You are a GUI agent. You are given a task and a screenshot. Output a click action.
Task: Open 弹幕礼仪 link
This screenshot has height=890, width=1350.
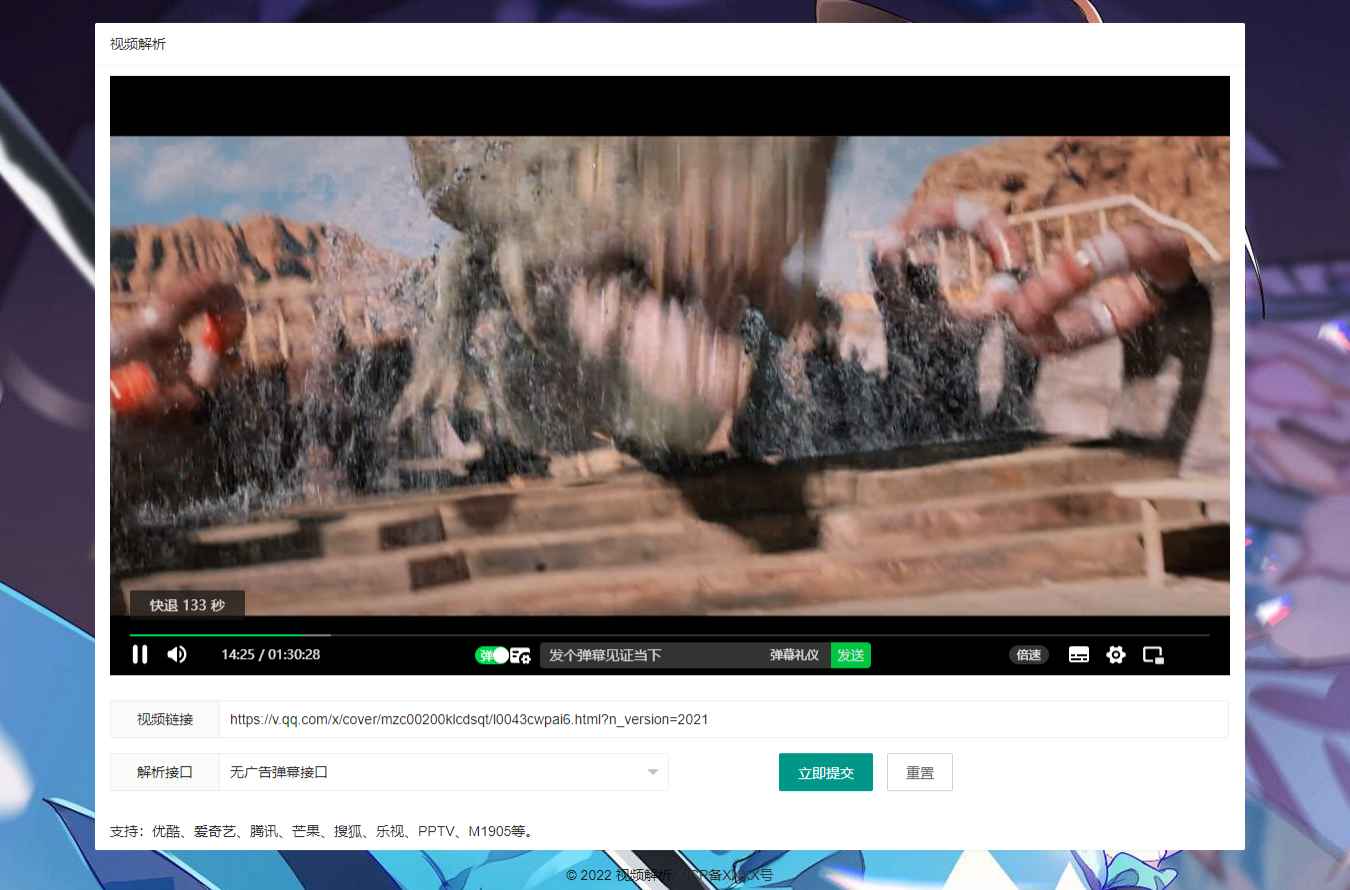point(794,655)
